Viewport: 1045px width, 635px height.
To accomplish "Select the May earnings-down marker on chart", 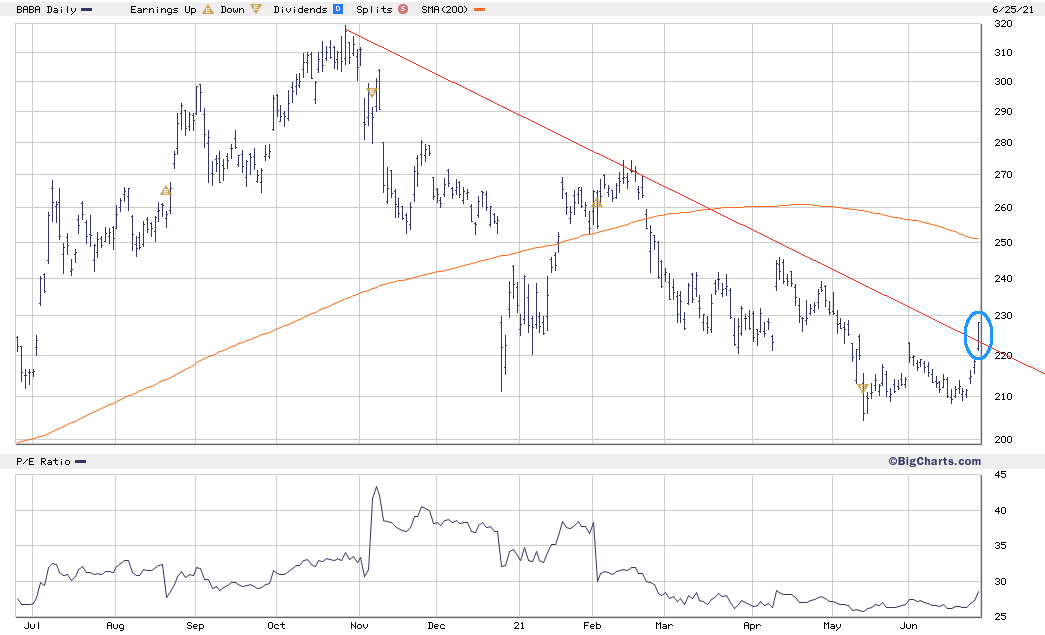I will click(x=862, y=388).
